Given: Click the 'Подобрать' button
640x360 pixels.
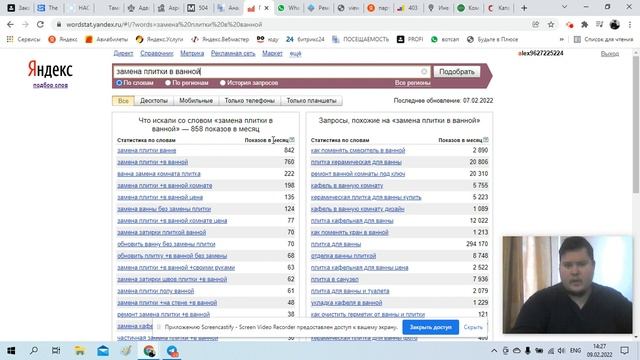Looking at the screenshot, I should click(x=457, y=71).
